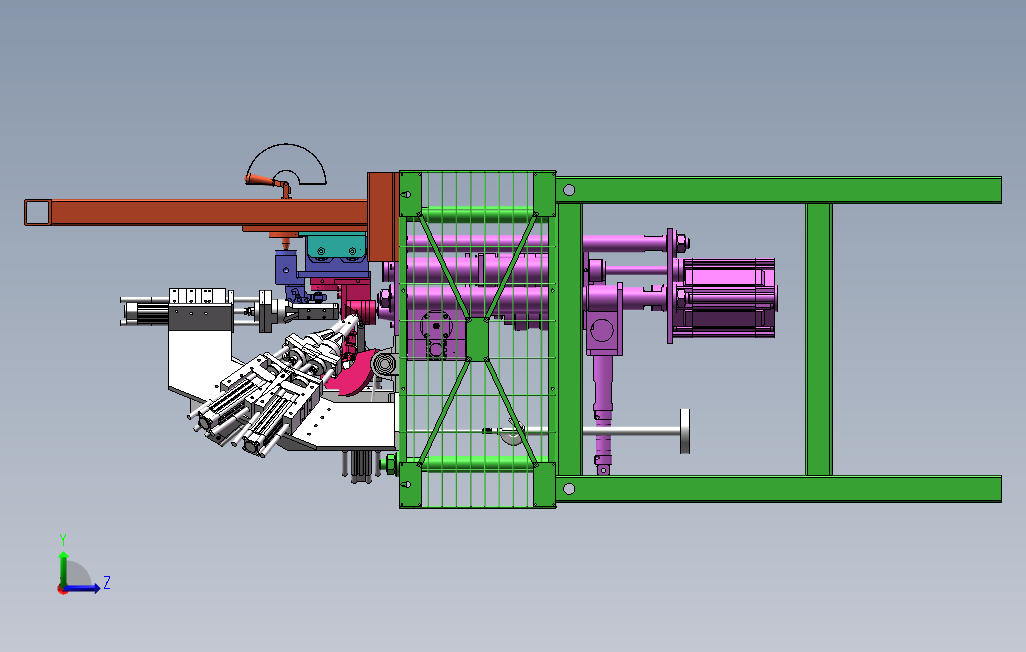Select the long orange square tube beam
The height and width of the screenshot is (652, 1026).
(x=196, y=213)
